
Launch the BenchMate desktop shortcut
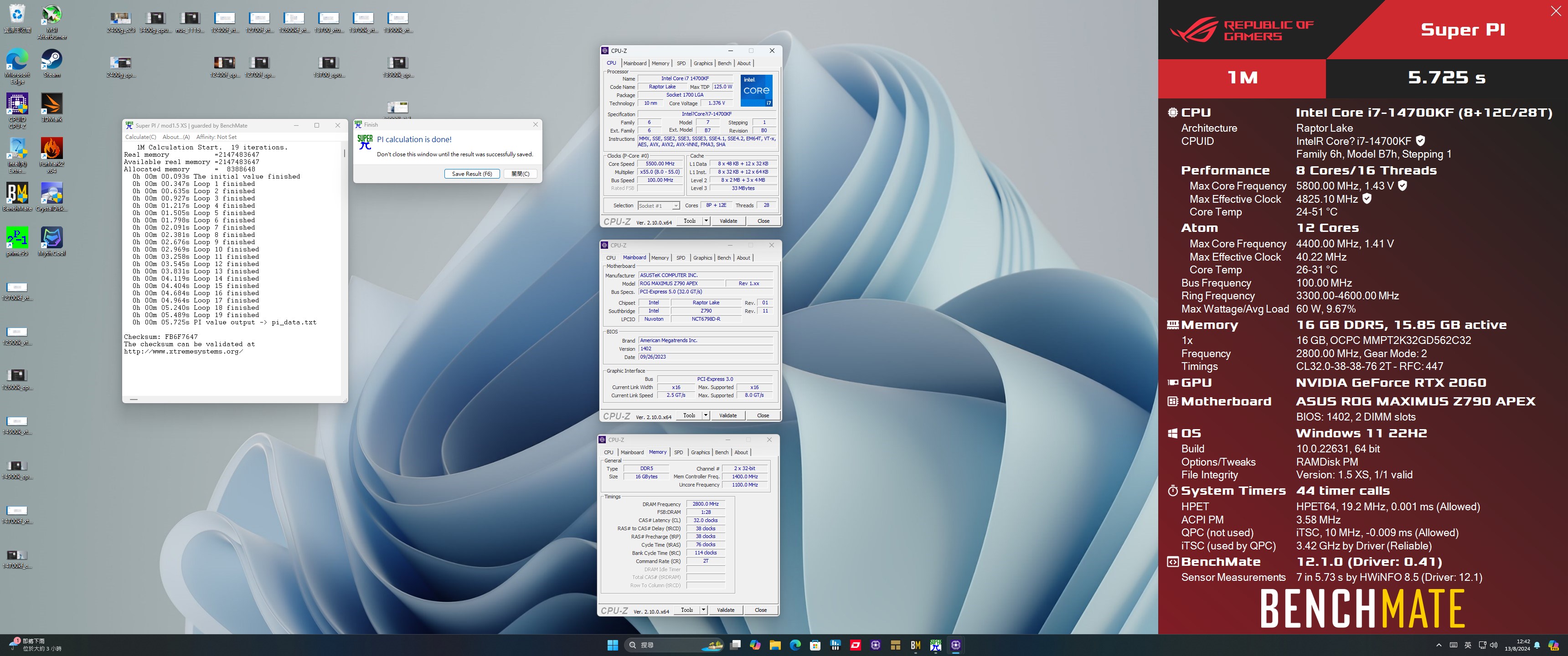17,197
